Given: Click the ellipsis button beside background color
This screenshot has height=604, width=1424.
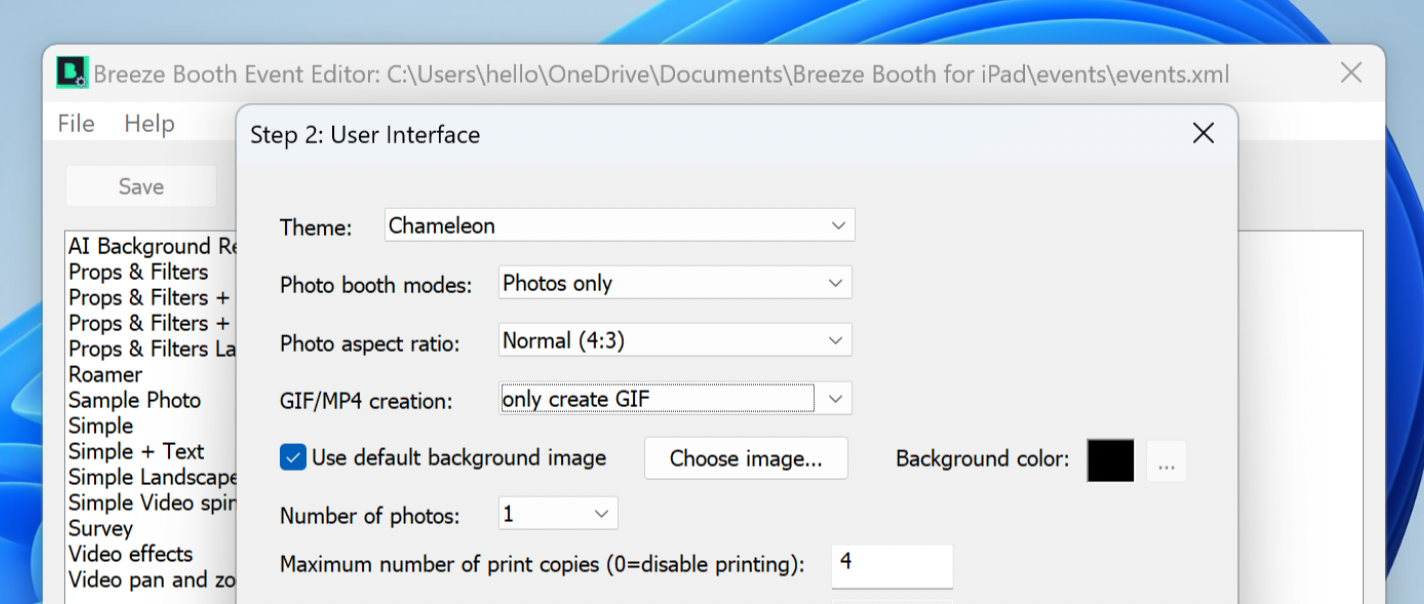Looking at the screenshot, I should [1165, 461].
